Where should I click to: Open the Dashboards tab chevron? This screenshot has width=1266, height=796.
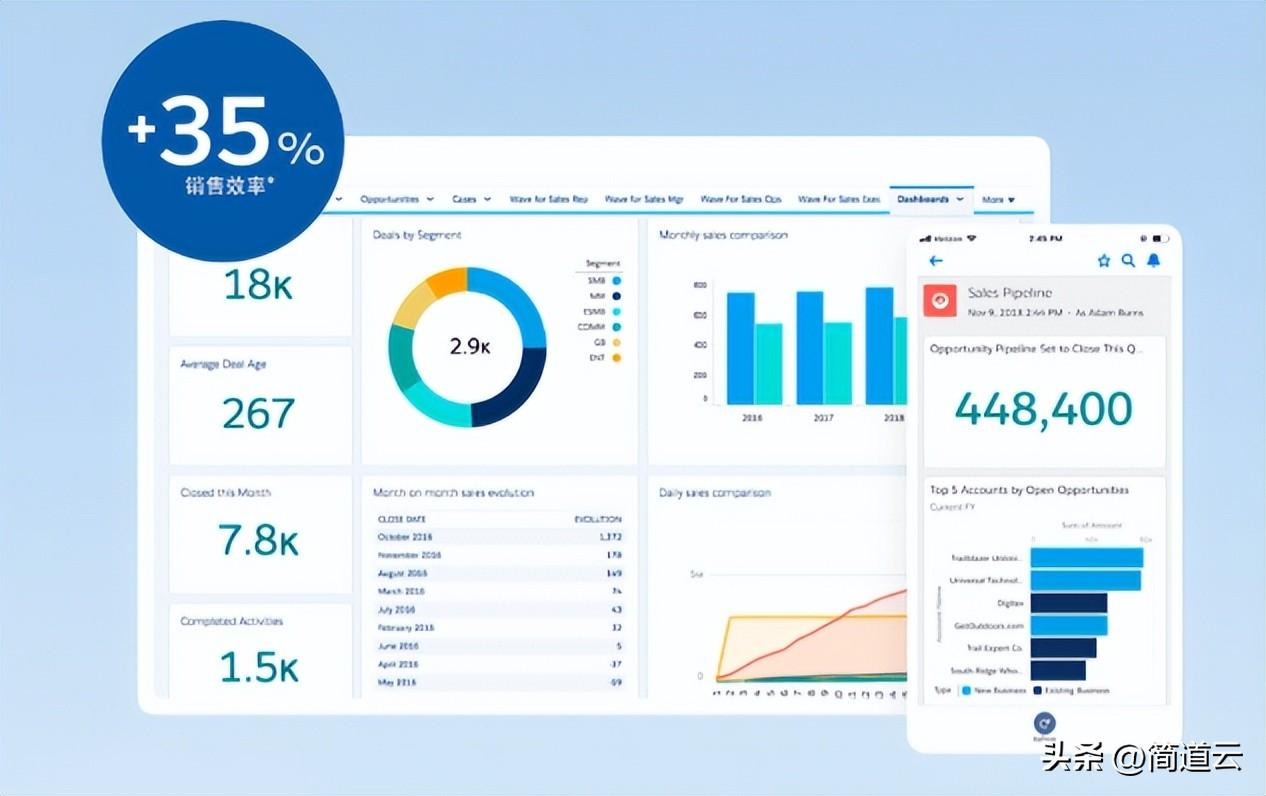[x=961, y=200]
